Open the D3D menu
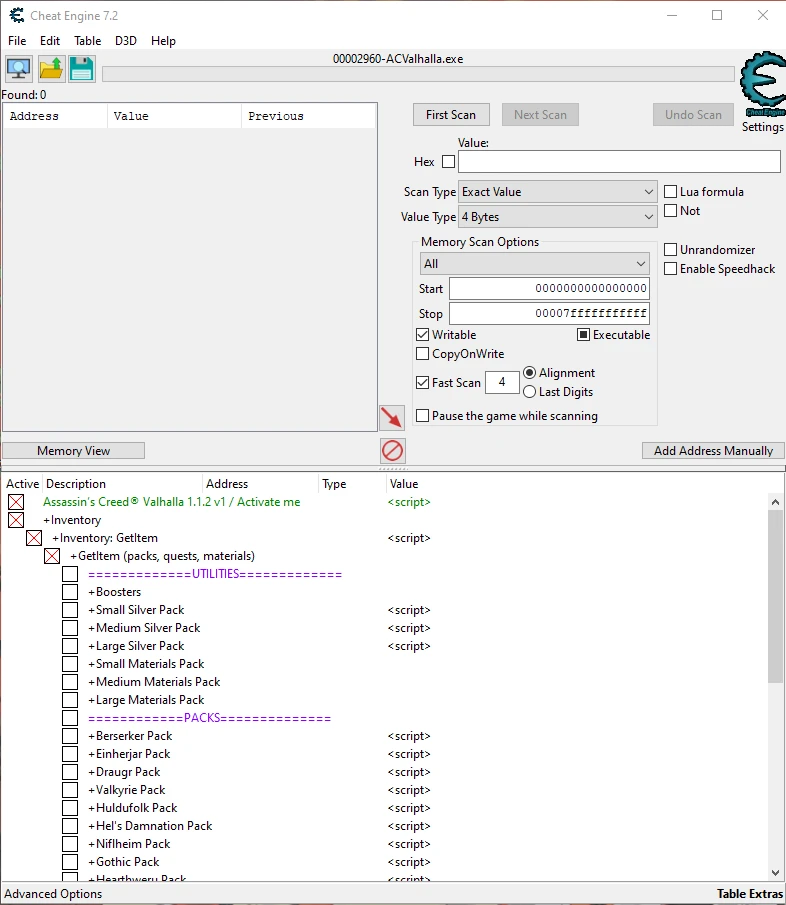This screenshot has width=786, height=905. click(x=126, y=41)
